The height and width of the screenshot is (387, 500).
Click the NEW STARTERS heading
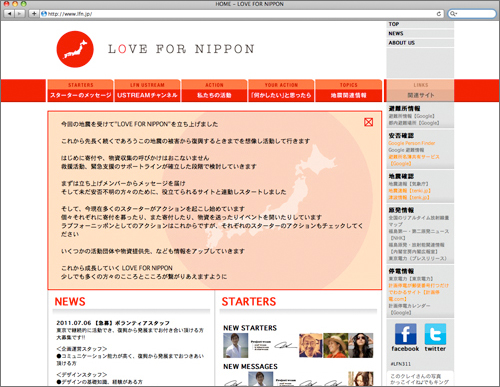pyautogui.click(x=250, y=328)
